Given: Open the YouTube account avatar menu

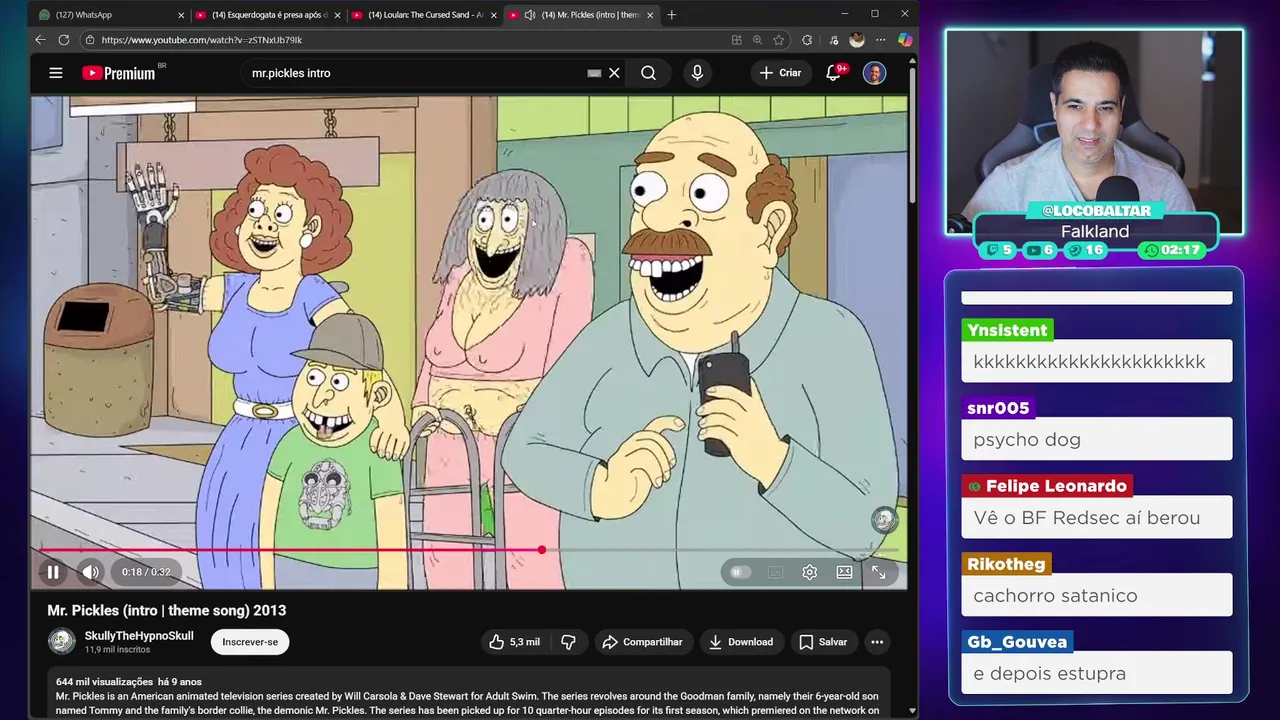Looking at the screenshot, I should tap(874, 73).
